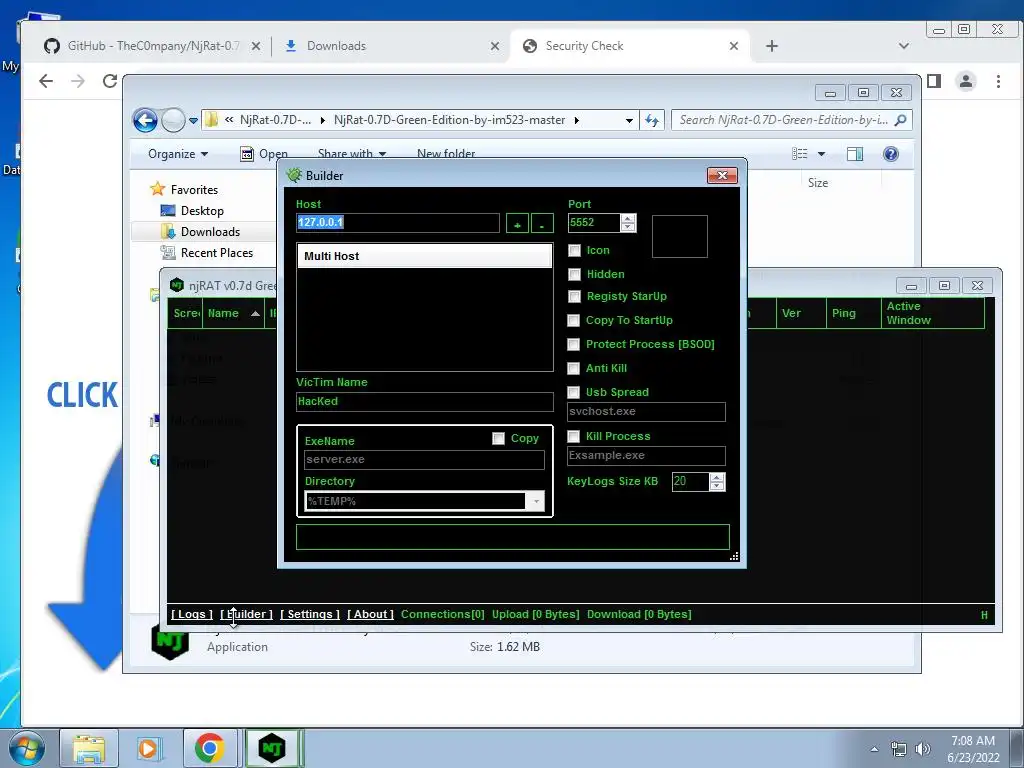Click the Host address input field
Viewport: 1024px width, 768px height.
click(x=398, y=223)
